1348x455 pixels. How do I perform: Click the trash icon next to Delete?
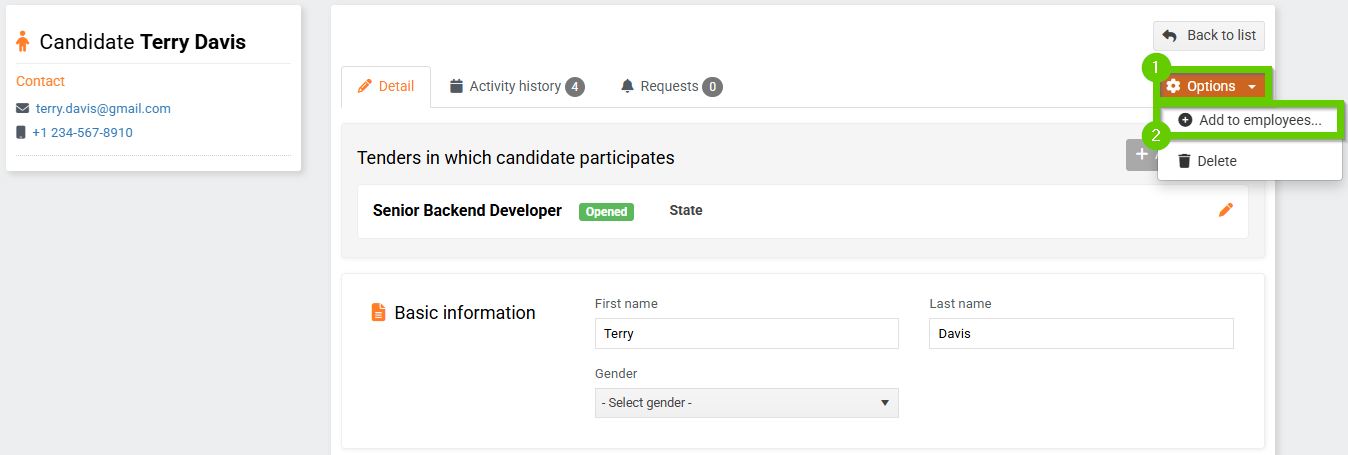(x=1184, y=161)
